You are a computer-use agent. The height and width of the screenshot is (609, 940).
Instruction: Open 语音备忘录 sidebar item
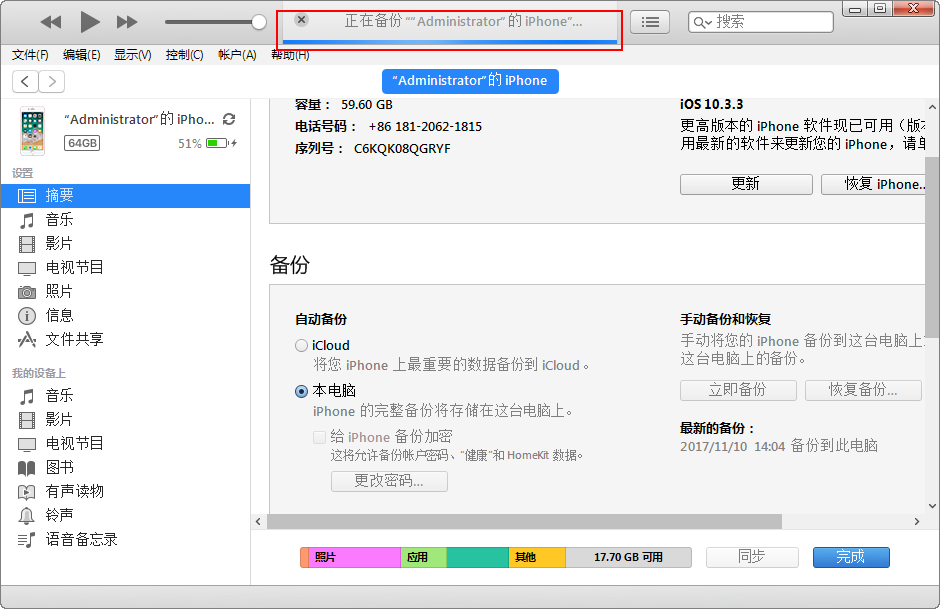click(125, 539)
